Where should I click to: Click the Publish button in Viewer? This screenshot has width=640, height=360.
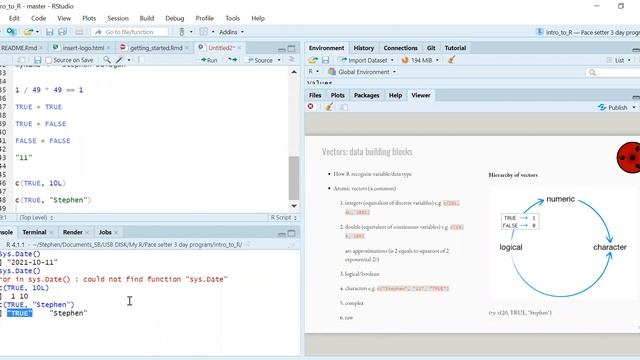pyautogui.click(x=613, y=107)
